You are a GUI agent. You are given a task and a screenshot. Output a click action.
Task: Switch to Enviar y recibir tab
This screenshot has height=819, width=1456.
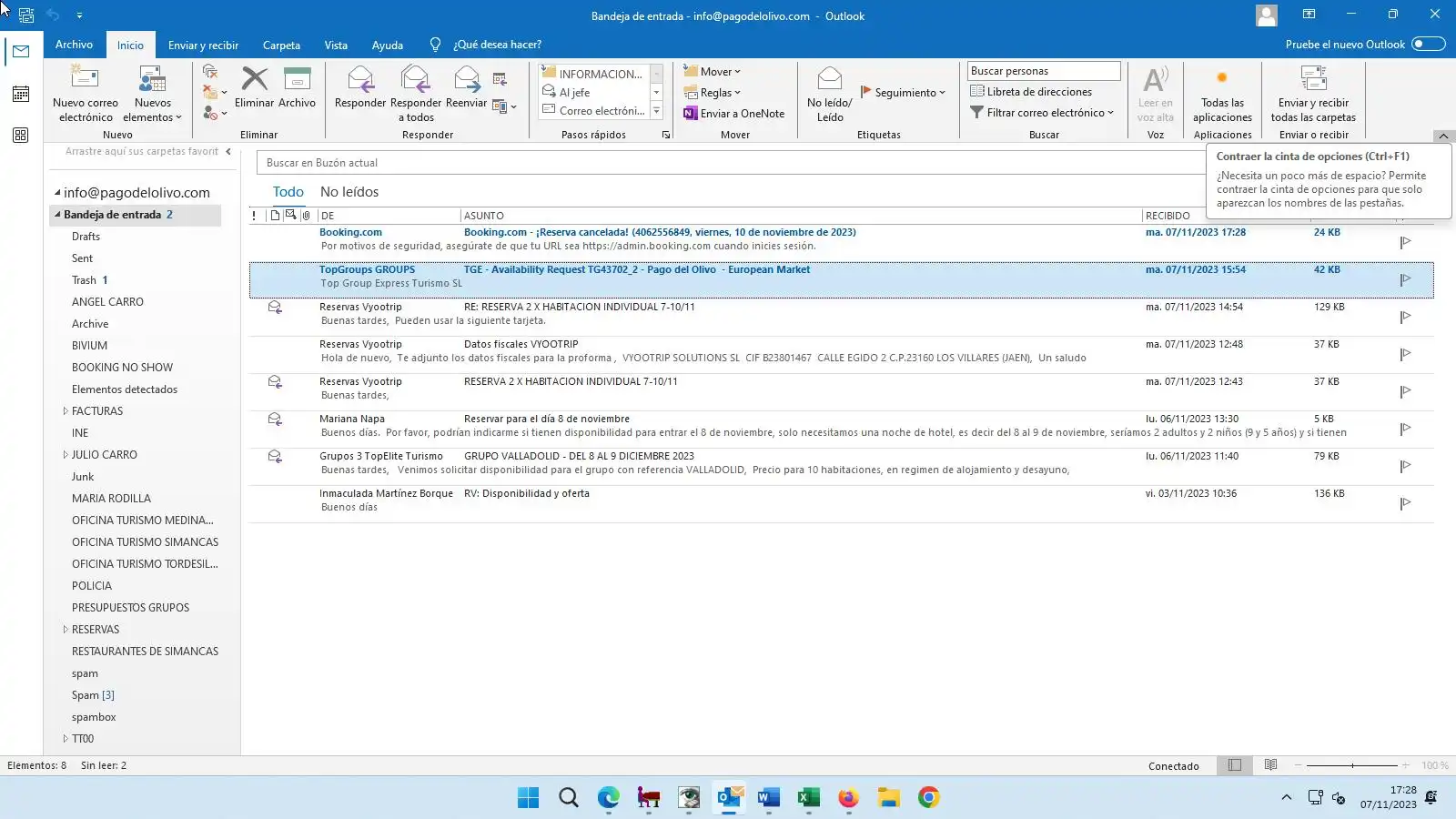tap(203, 45)
